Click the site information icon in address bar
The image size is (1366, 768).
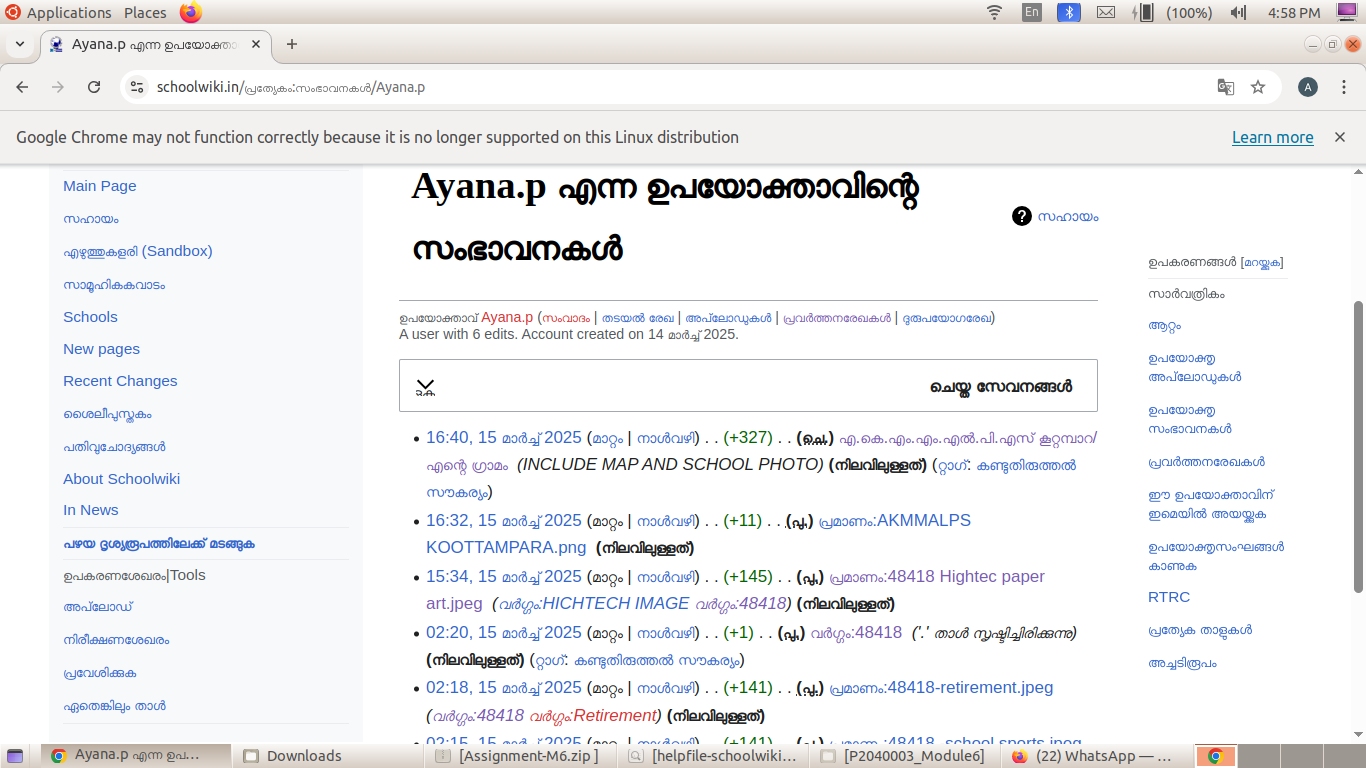click(x=138, y=87)
